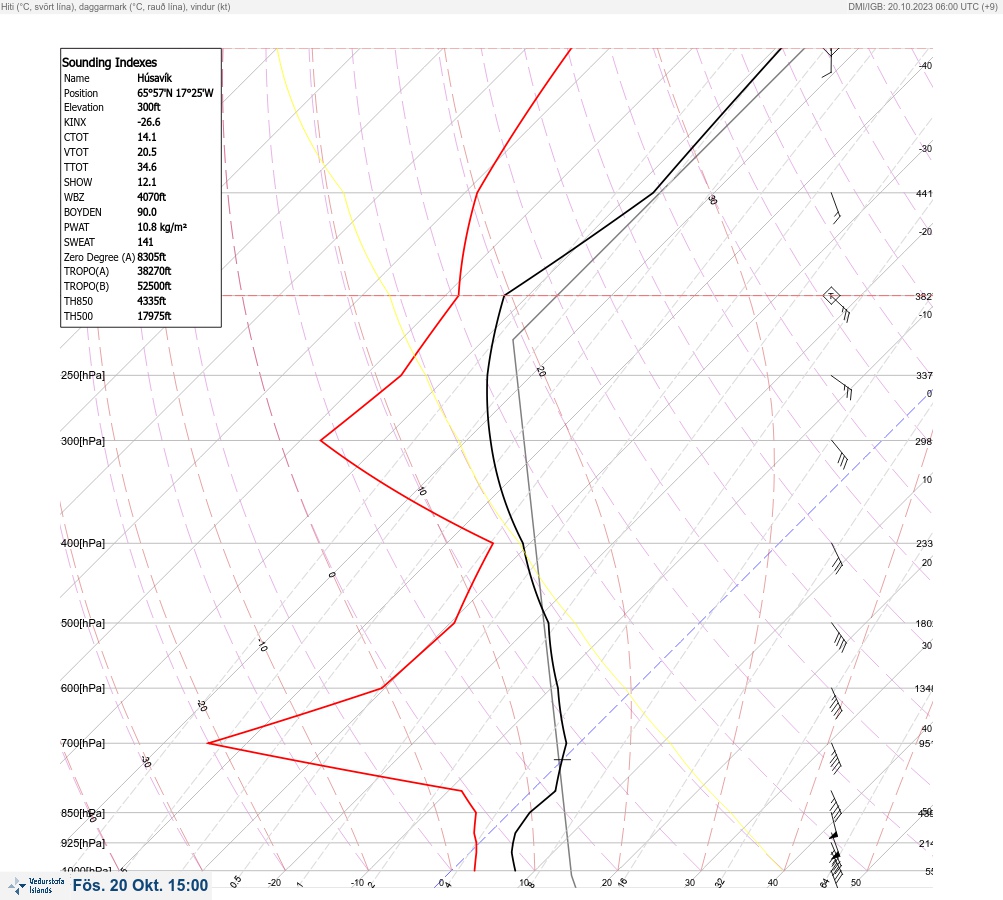Click the BOYDEN value '90.0'
Viewport: 1003px width, 900px height.
[x=146, y=212]
